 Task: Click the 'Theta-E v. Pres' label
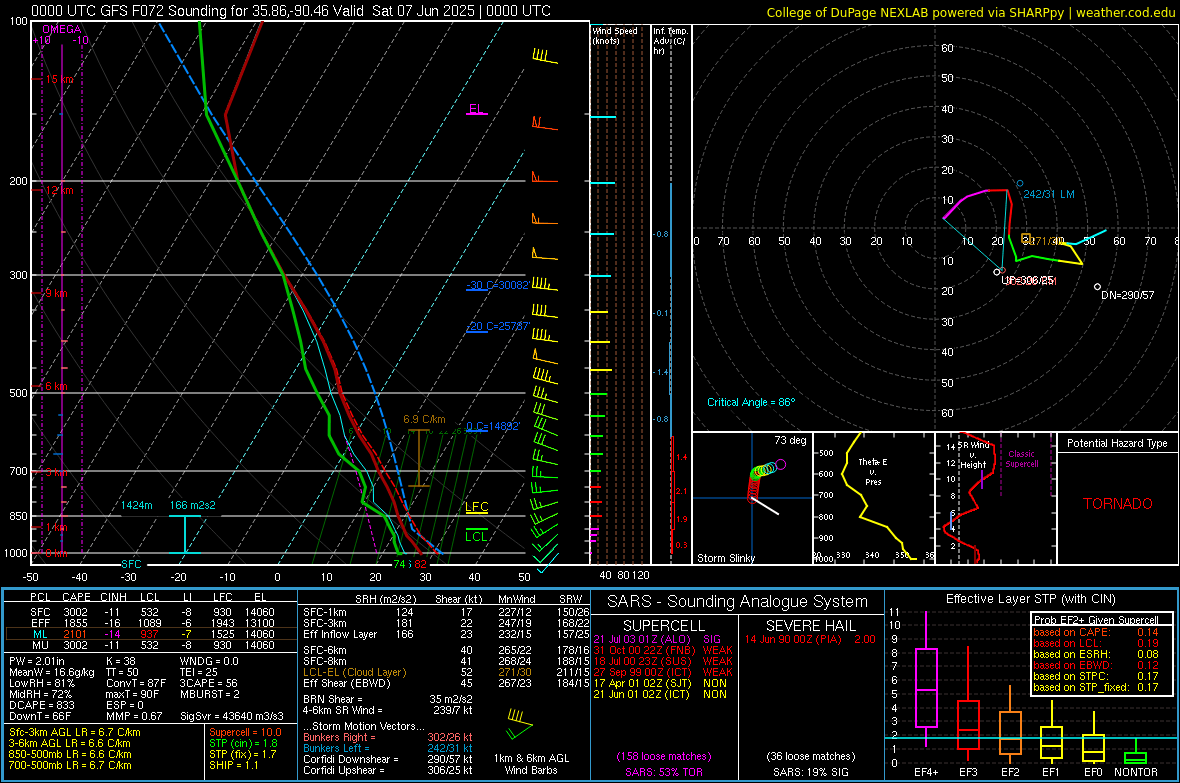coord(873,471)
